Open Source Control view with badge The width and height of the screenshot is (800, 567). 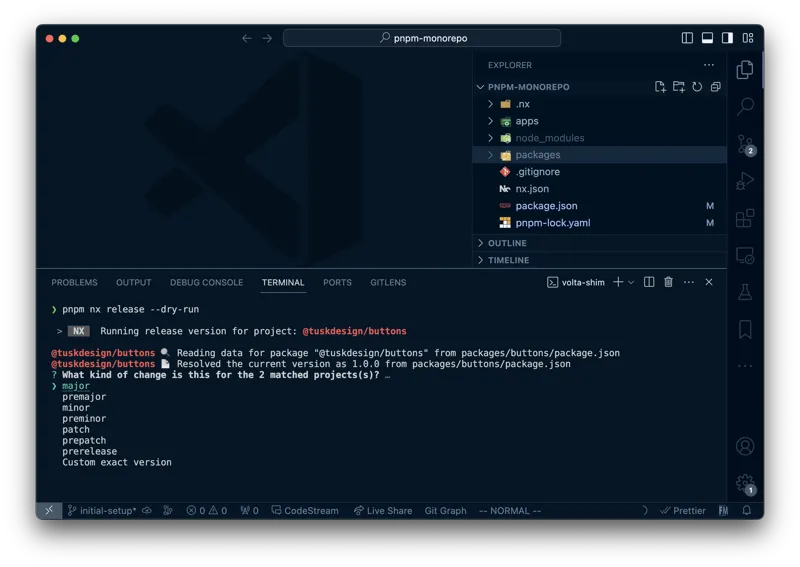(744, 144)
